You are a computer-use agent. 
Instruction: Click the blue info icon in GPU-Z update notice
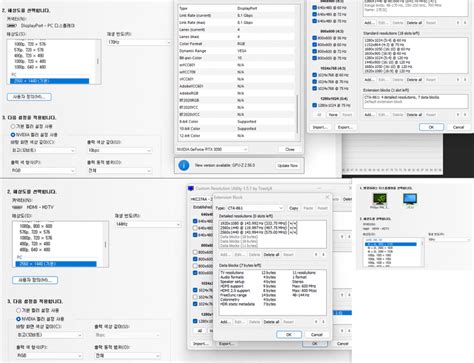point(184,165)
